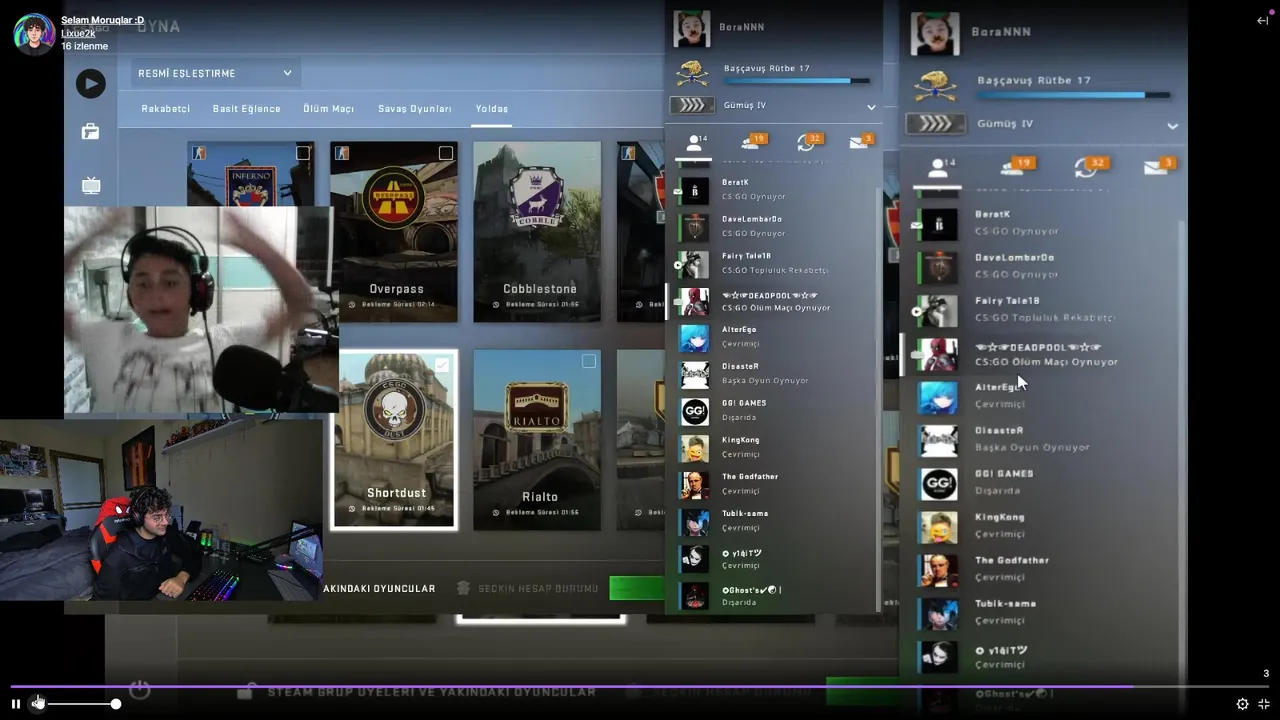
Task: Open envelope icon in enlarged friends panel
Action: 1159,167
